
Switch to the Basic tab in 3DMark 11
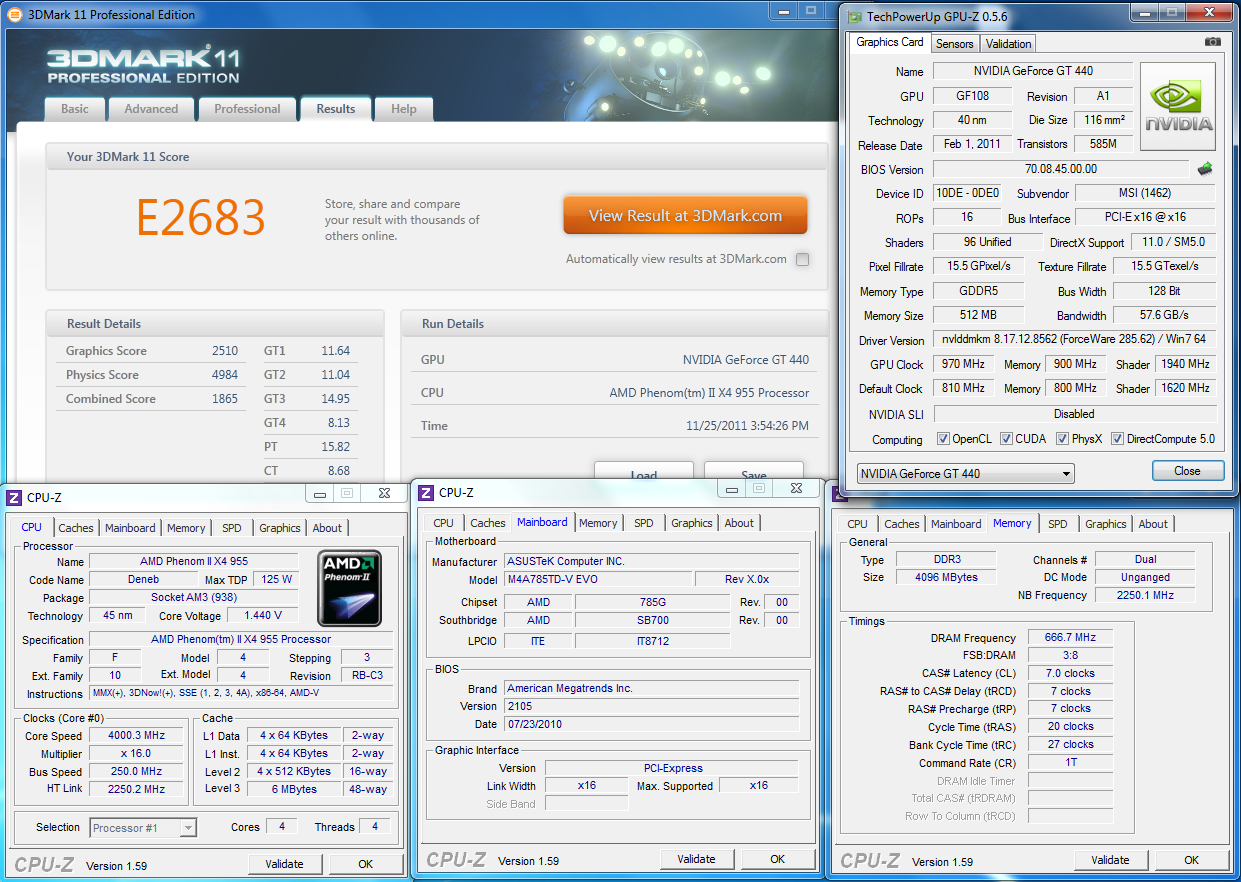pyautogui.click(x=75, y=109)
